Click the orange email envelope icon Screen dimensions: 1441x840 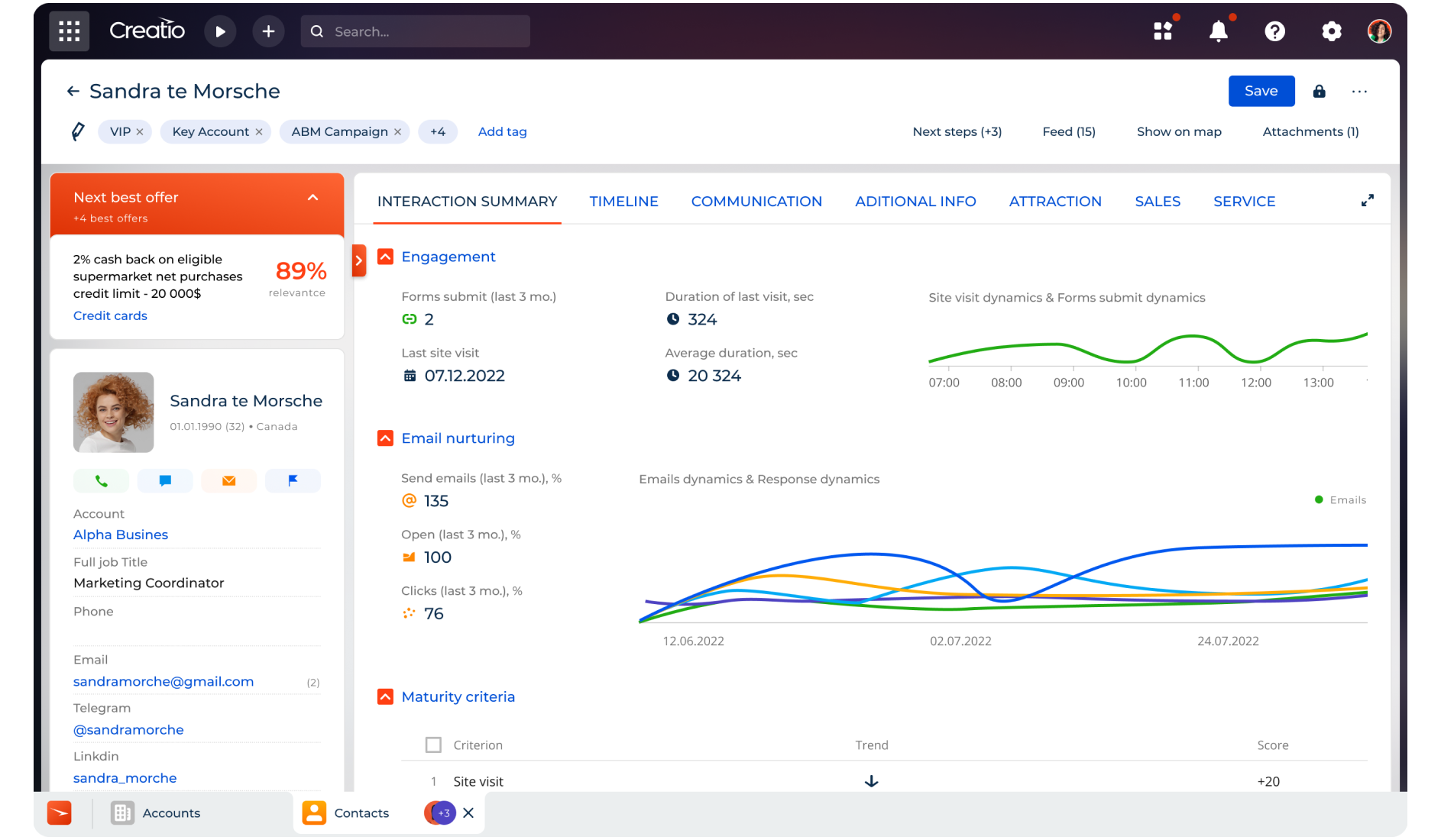pyautogui.click(x=228, y=481)
